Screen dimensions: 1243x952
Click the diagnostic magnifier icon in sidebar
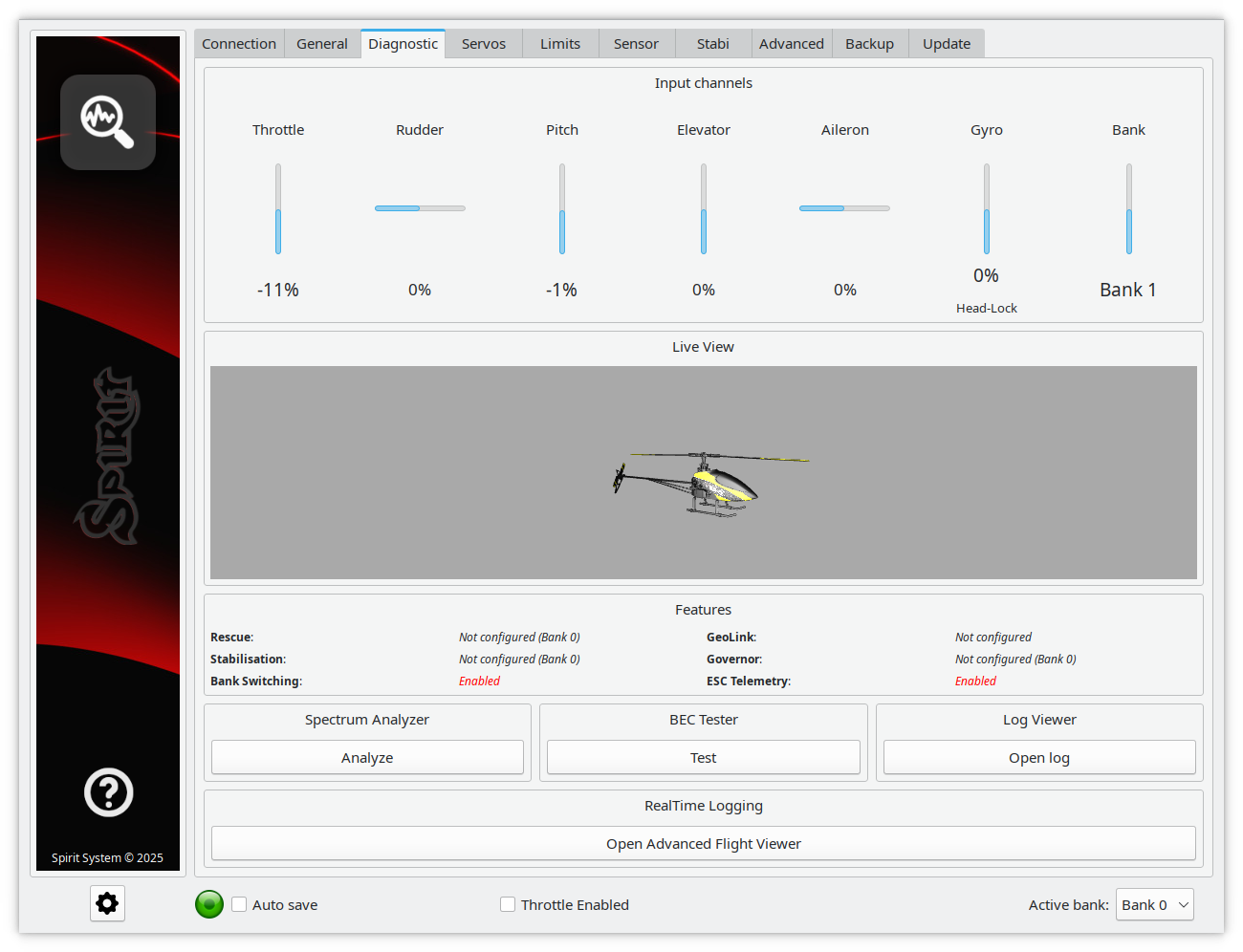tap(108, 122)
